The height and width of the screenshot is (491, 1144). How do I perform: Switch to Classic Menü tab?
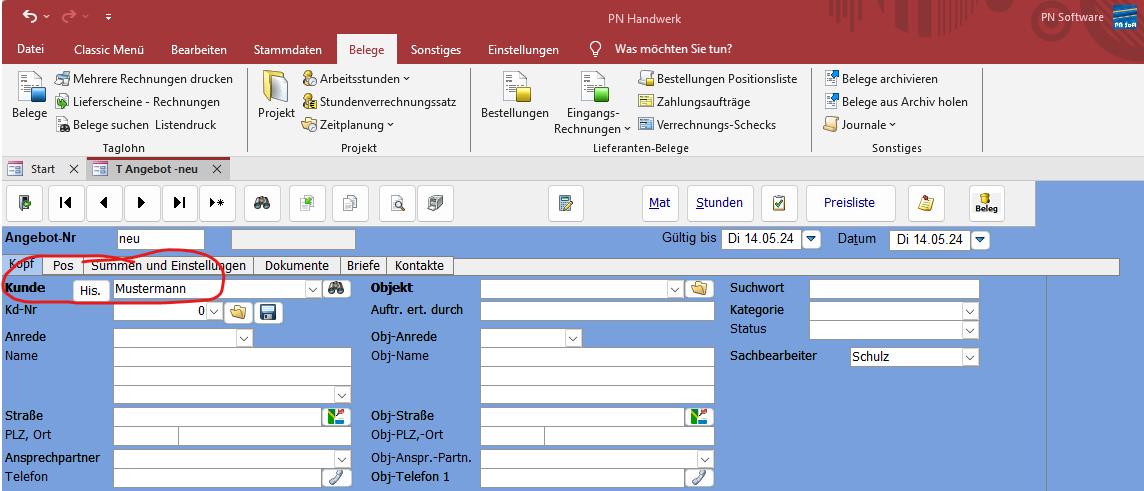pyautogui.click(x=109, y=50)
